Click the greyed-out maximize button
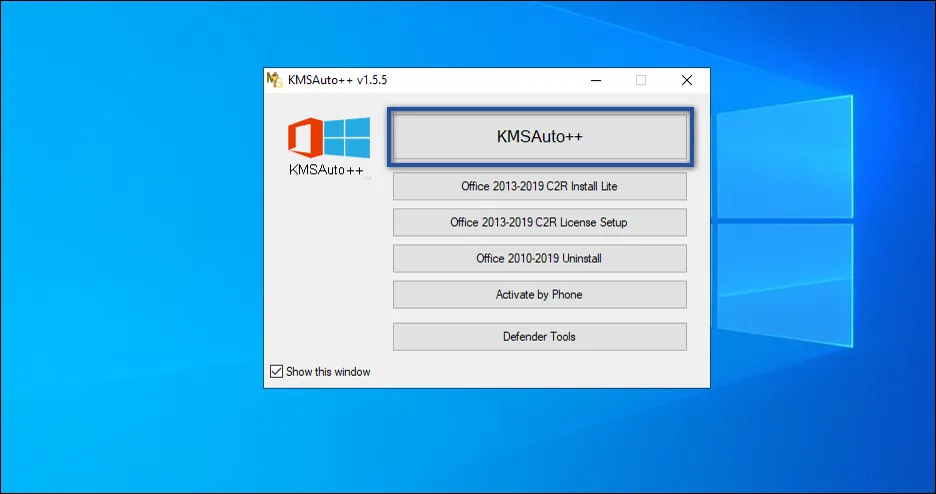This screenshot has height=494, width=936. point(641,80)
